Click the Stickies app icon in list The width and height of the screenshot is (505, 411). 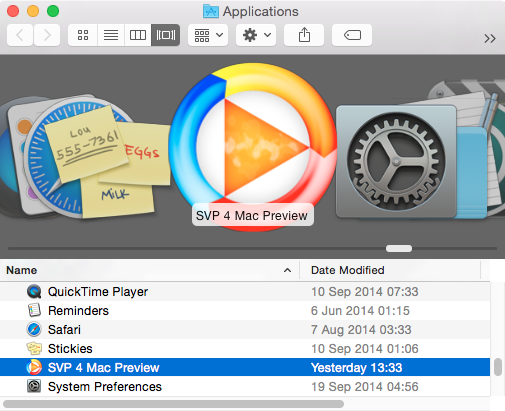coord(34,348)
